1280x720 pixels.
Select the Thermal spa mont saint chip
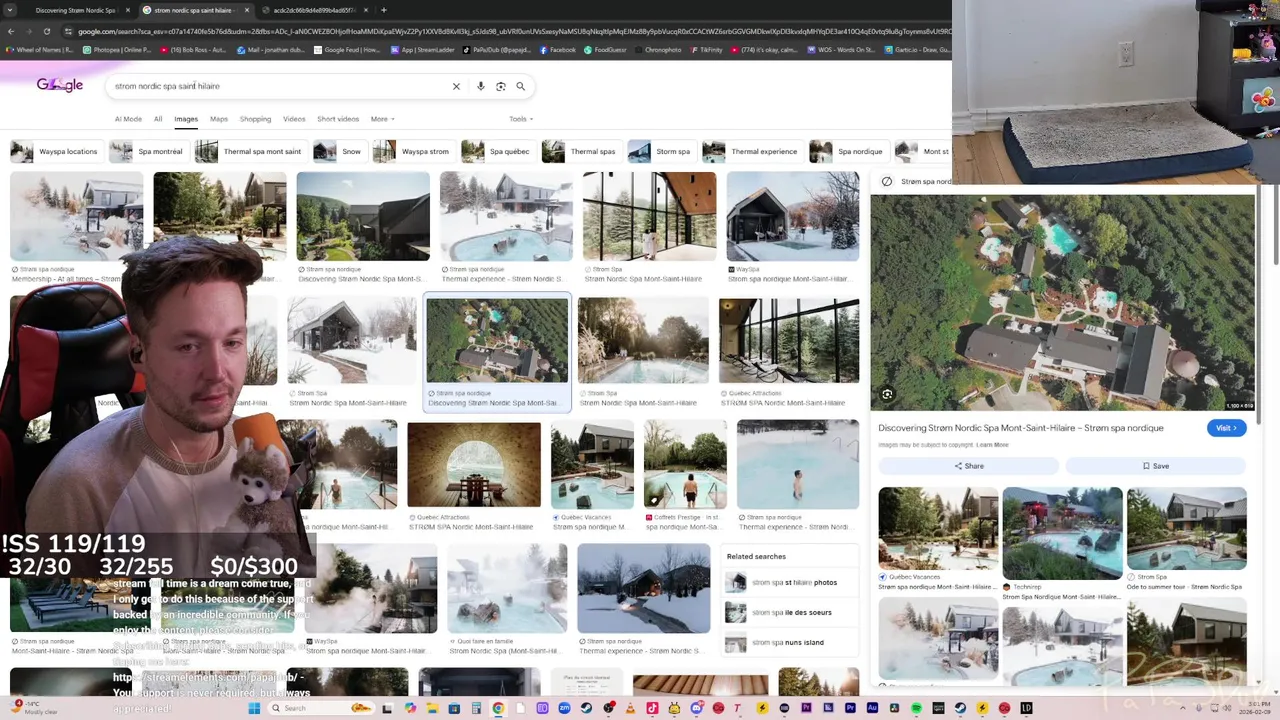[250, 152]
